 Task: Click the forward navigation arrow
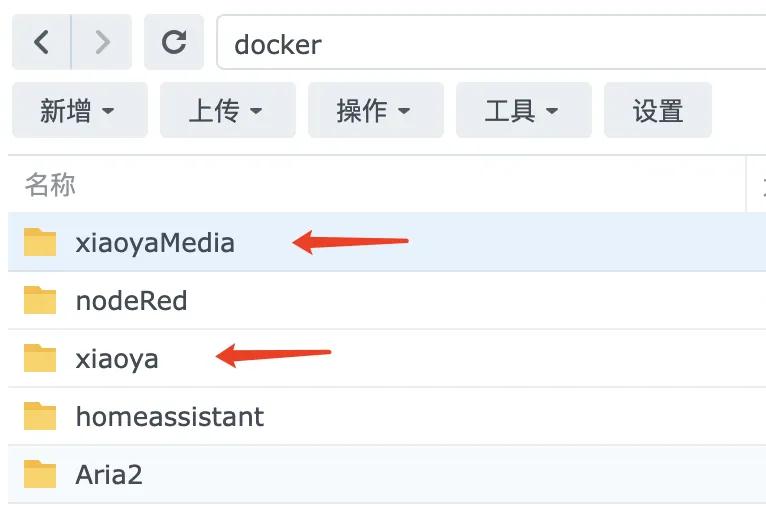coord(101,42)
